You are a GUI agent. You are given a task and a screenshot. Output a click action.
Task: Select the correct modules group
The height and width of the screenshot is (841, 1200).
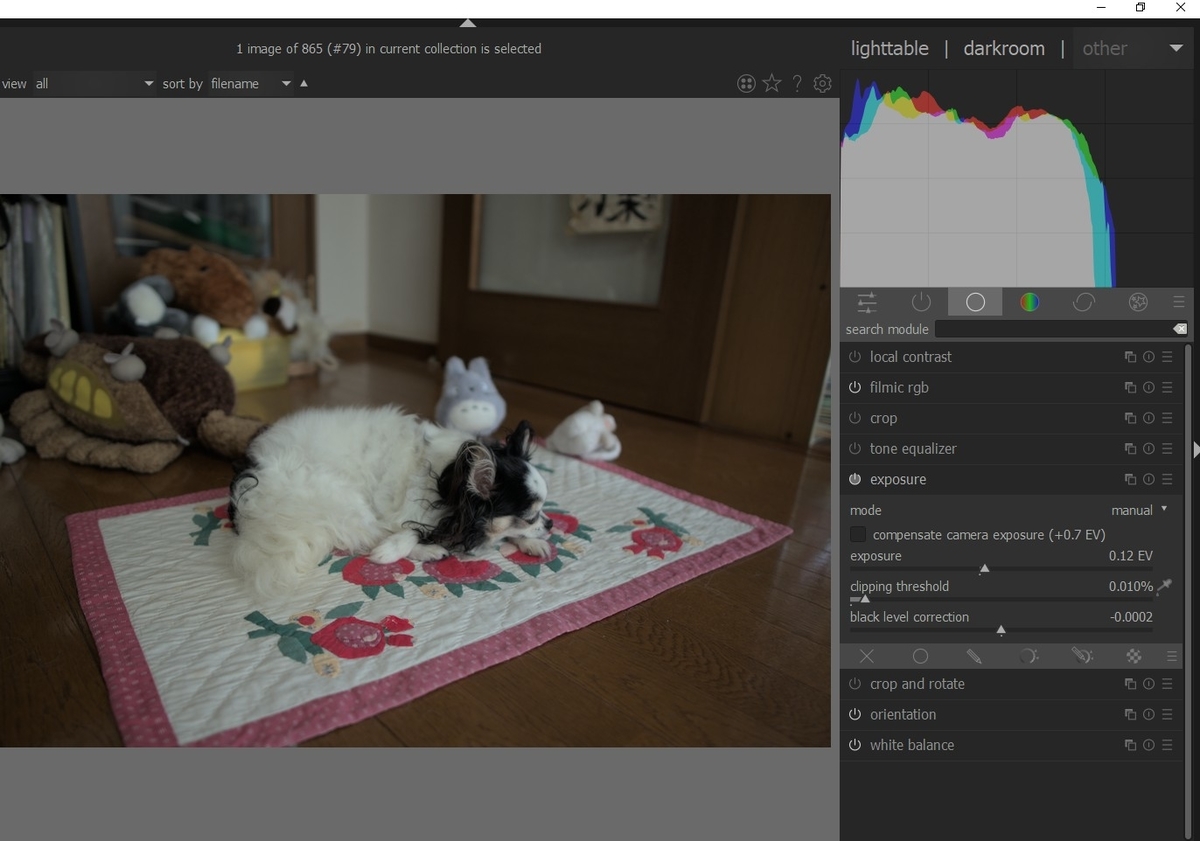click(x=1083, y=302)
